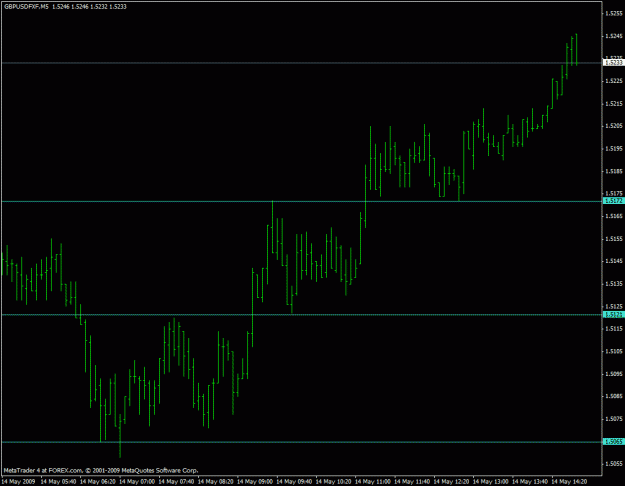
Task: Click the 1.5145 price scale label
Action: tap(614, 261)
